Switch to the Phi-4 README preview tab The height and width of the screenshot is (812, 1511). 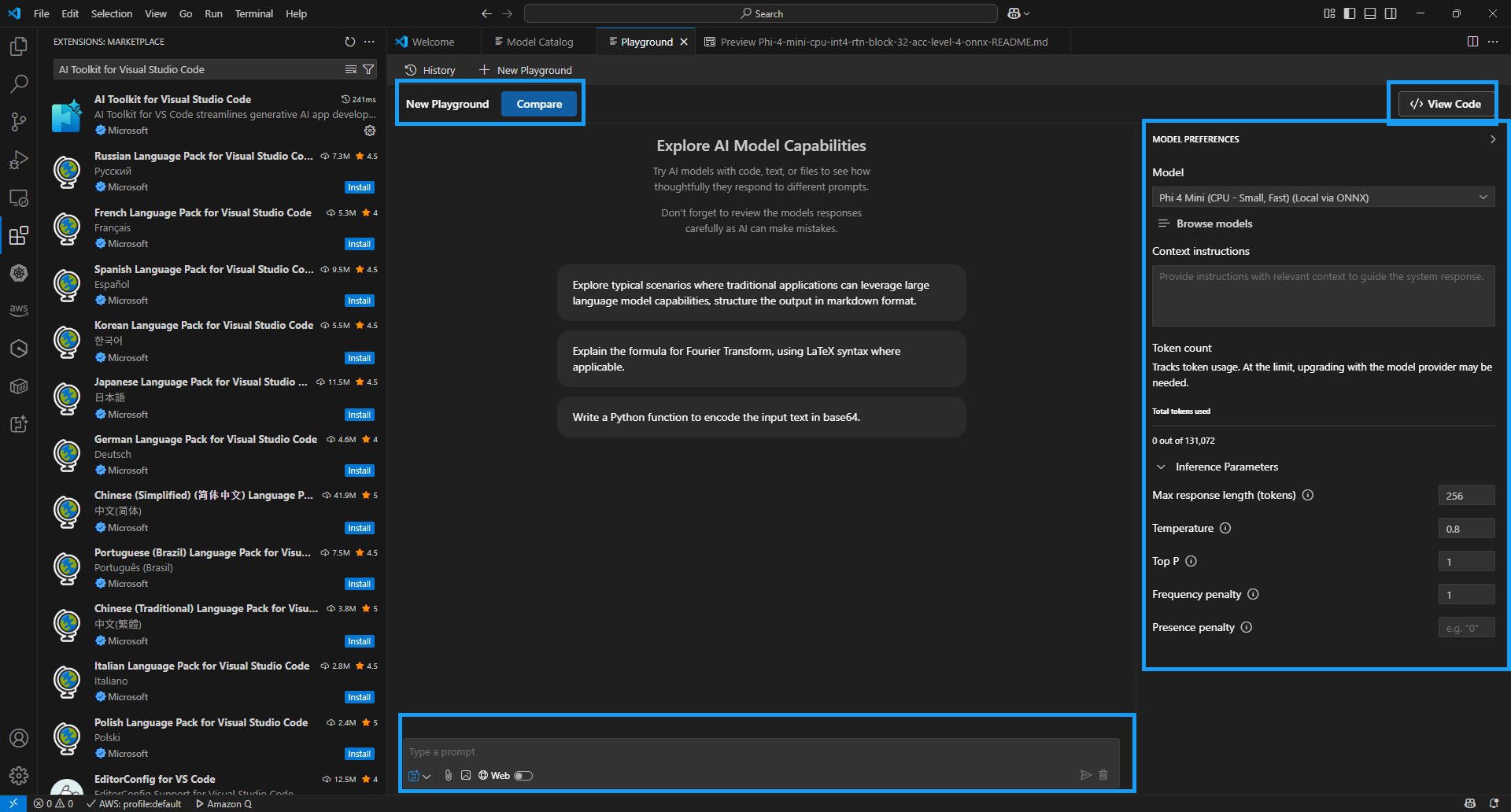tap(882, 42)
